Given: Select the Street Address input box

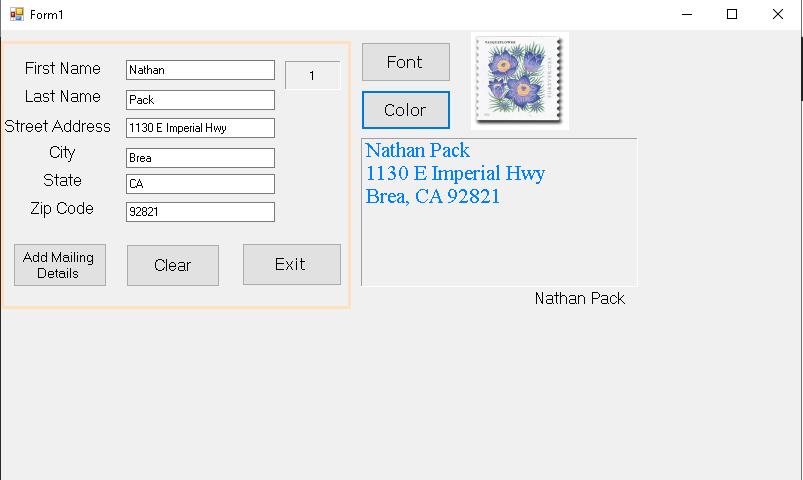Looking at the screenshot, I should (200, 128).
